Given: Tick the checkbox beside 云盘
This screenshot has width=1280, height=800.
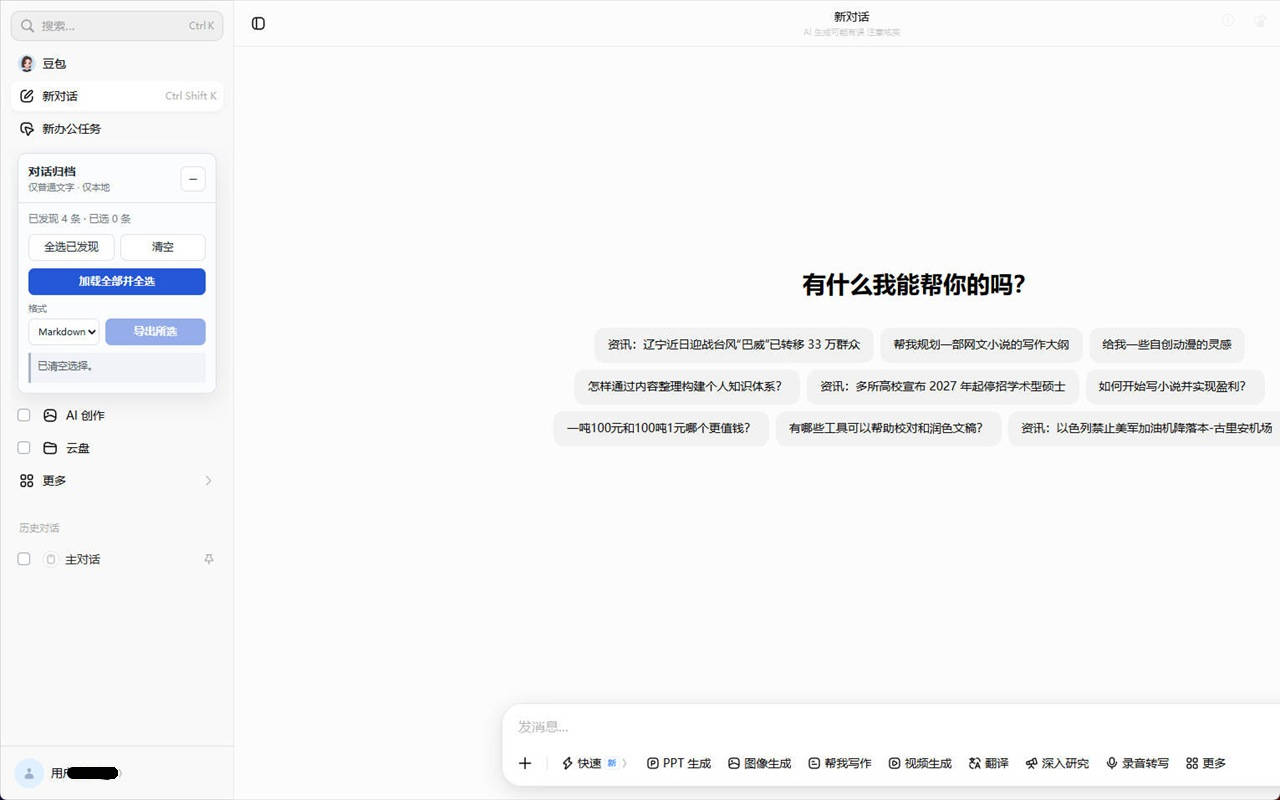Looking at the screenshot, I should [24, 448].
